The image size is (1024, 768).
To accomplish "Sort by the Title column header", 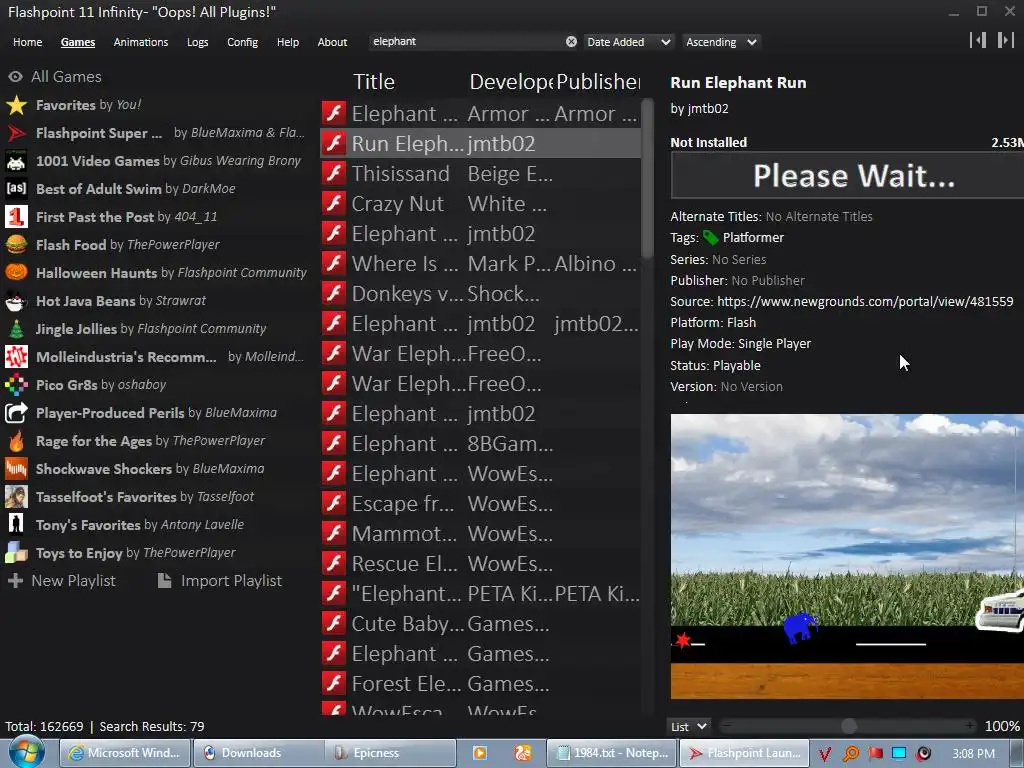I will pyautogui.click(x=374, y=82).
